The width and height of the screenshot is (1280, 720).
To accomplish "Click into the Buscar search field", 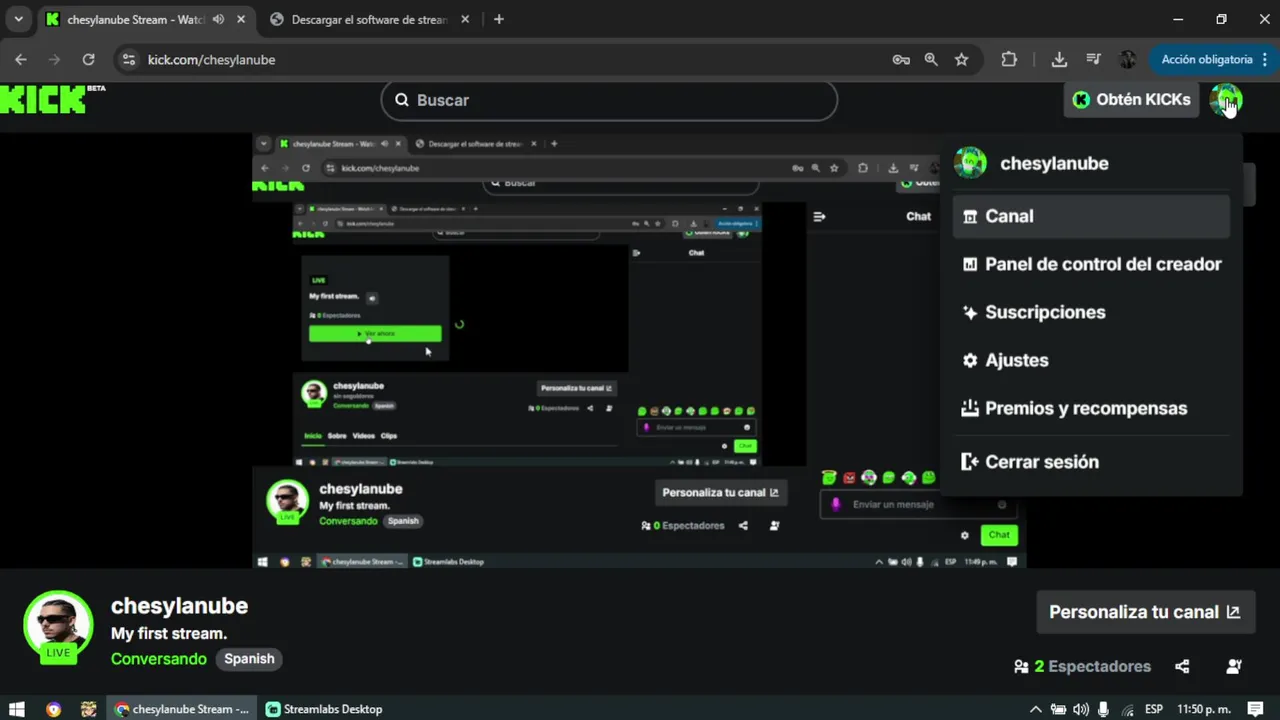I will click(609, 100).
